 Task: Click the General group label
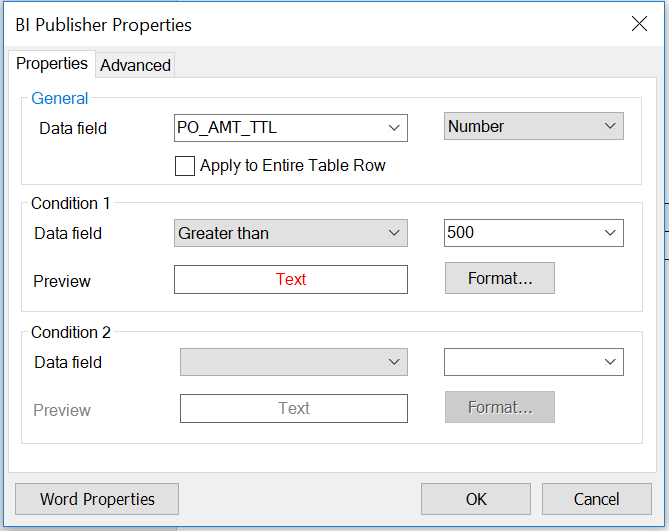[60, 99]
